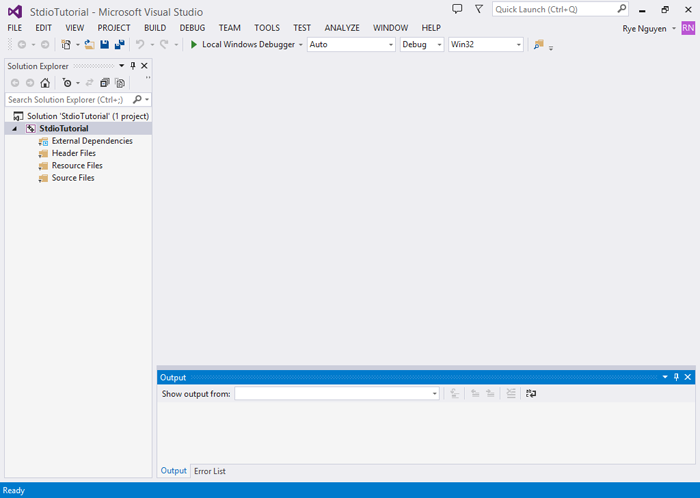Image resolution: width=700 pixels, height=498 pixels.
Task: Click the Navigate Forward toolbar icon
Action: [45, 45]
